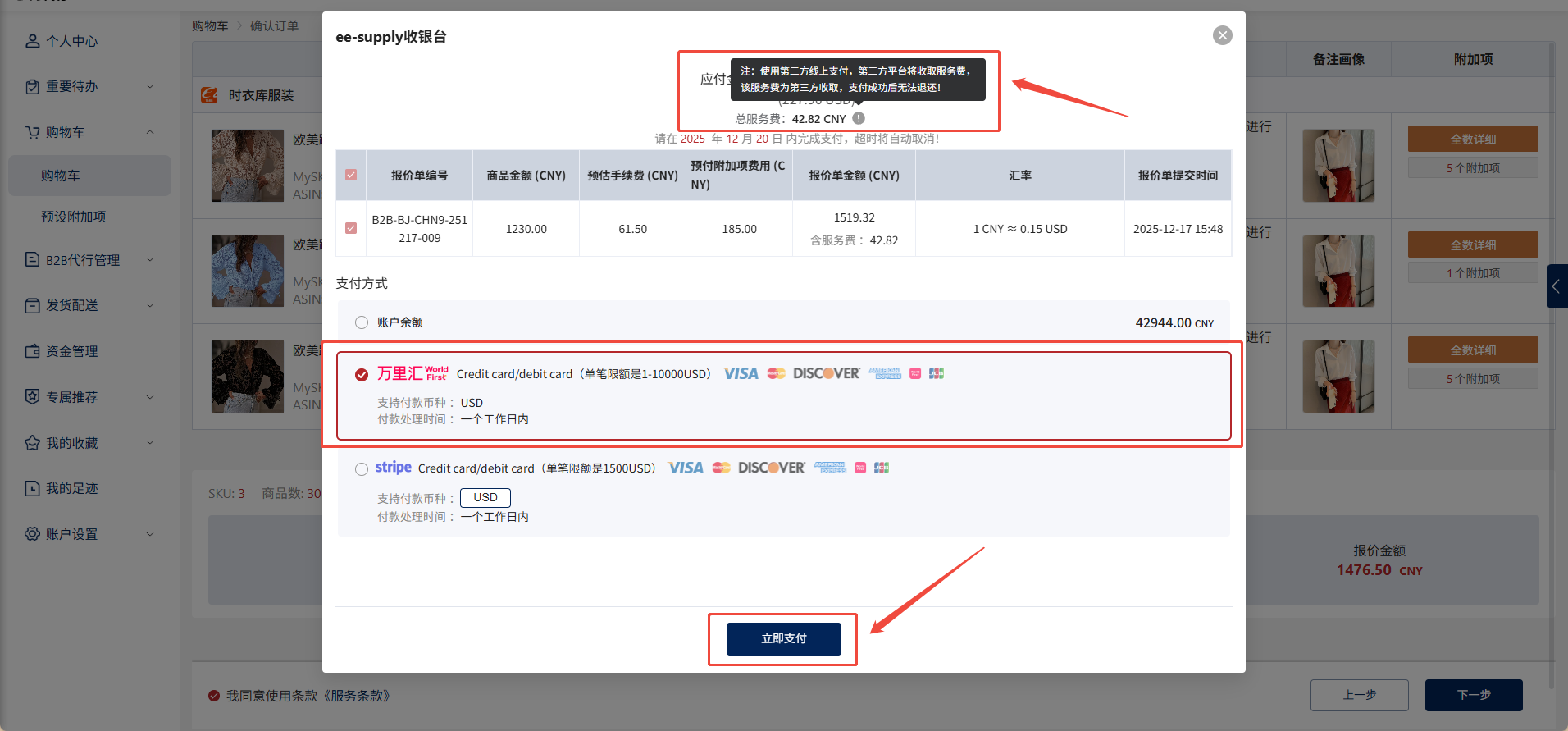The width and height of the screenshot is (1568, 731).
Task: Select the 购物车 submenu item
Action: [x=89, y=176]
